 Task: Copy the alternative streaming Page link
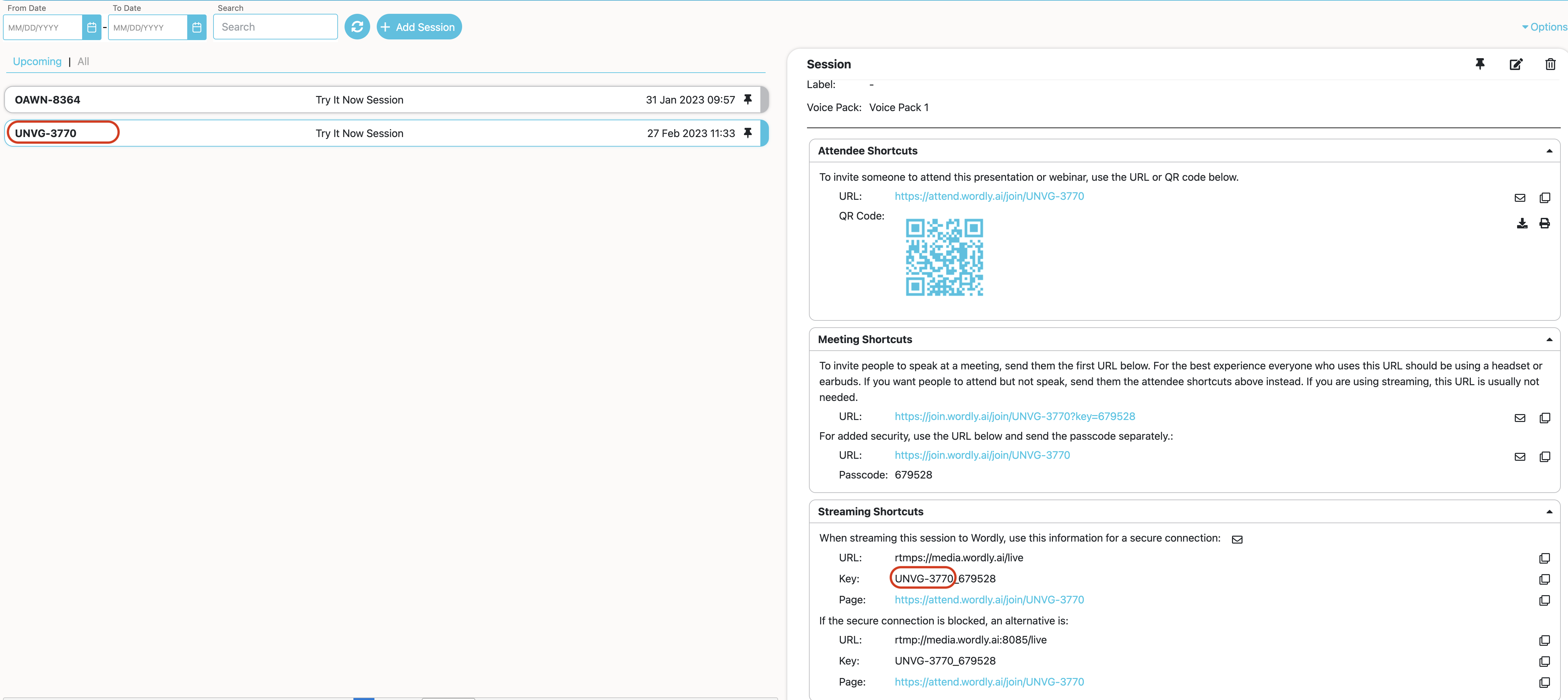click(x=1545, y=683)
